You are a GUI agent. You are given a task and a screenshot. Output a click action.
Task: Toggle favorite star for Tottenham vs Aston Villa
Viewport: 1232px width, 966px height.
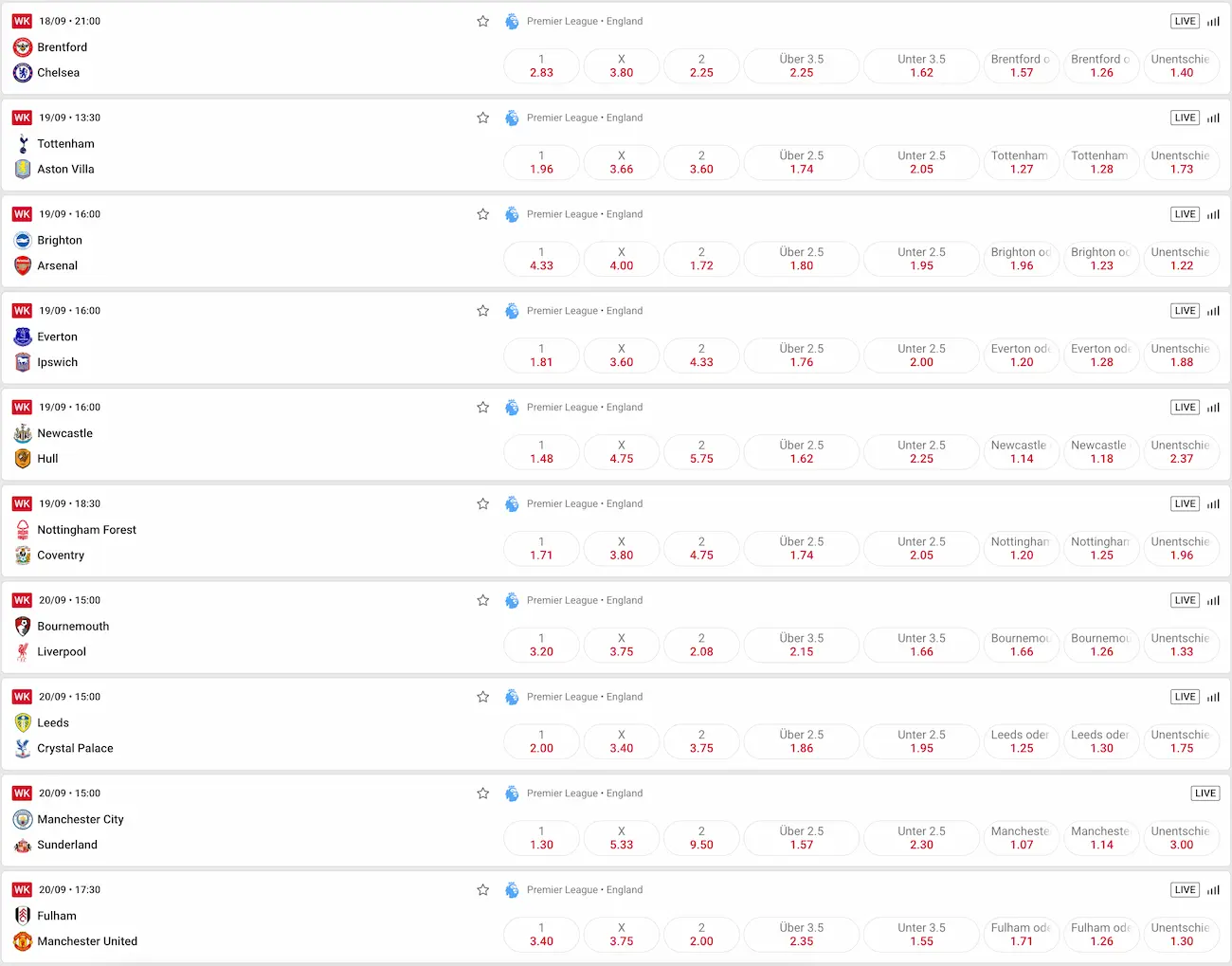point(482,118)
